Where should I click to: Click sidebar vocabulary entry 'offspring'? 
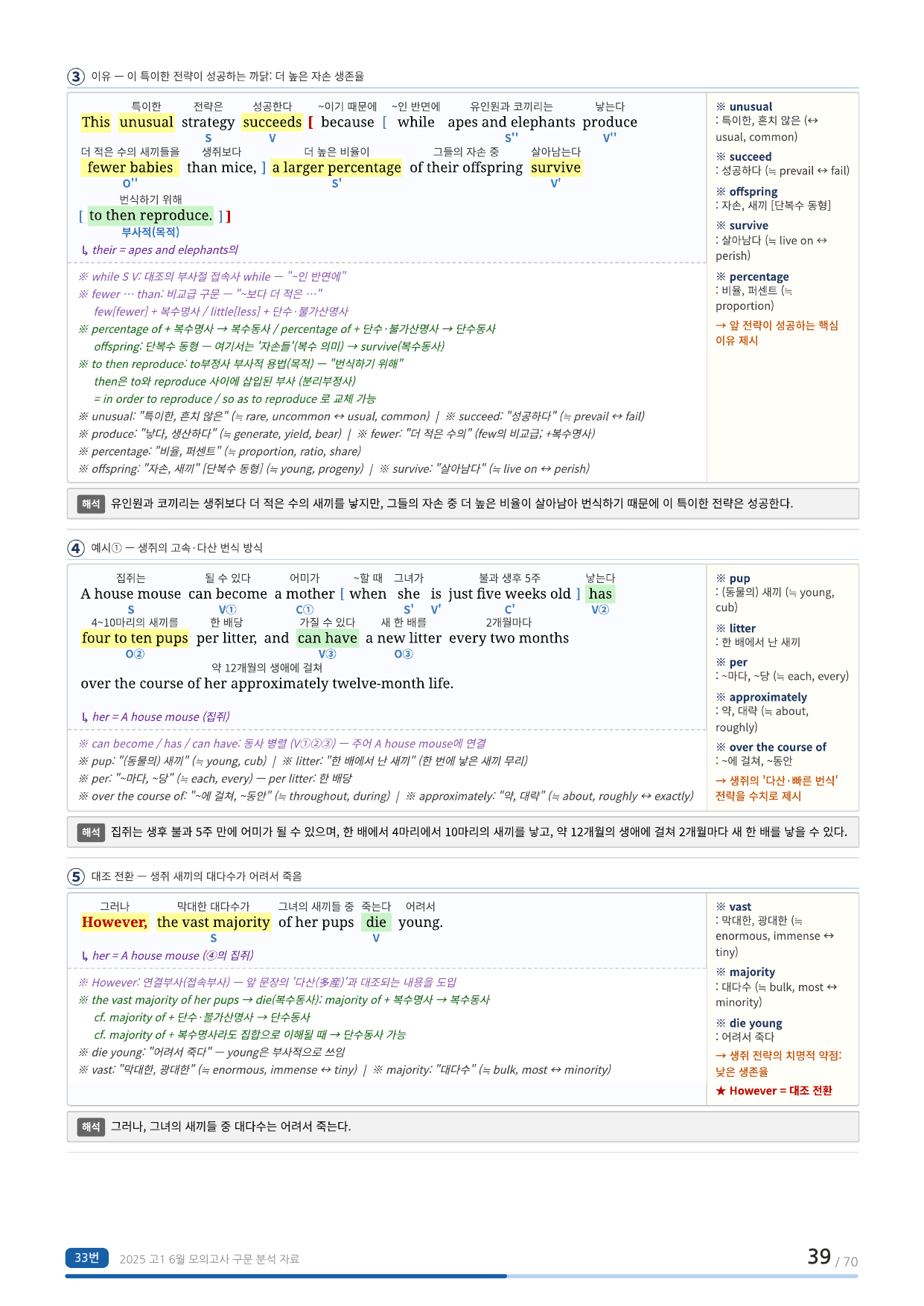(x=753, y=192)
